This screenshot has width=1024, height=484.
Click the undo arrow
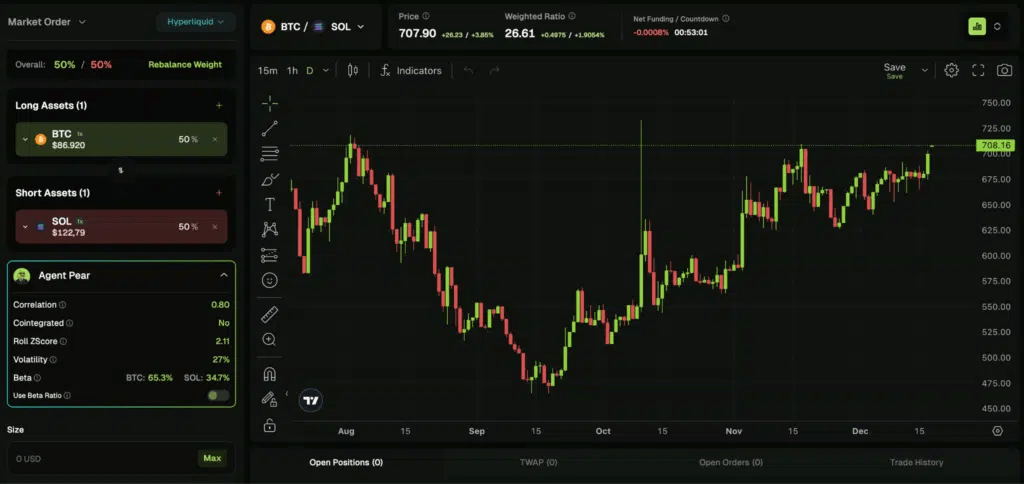point(468,71)
